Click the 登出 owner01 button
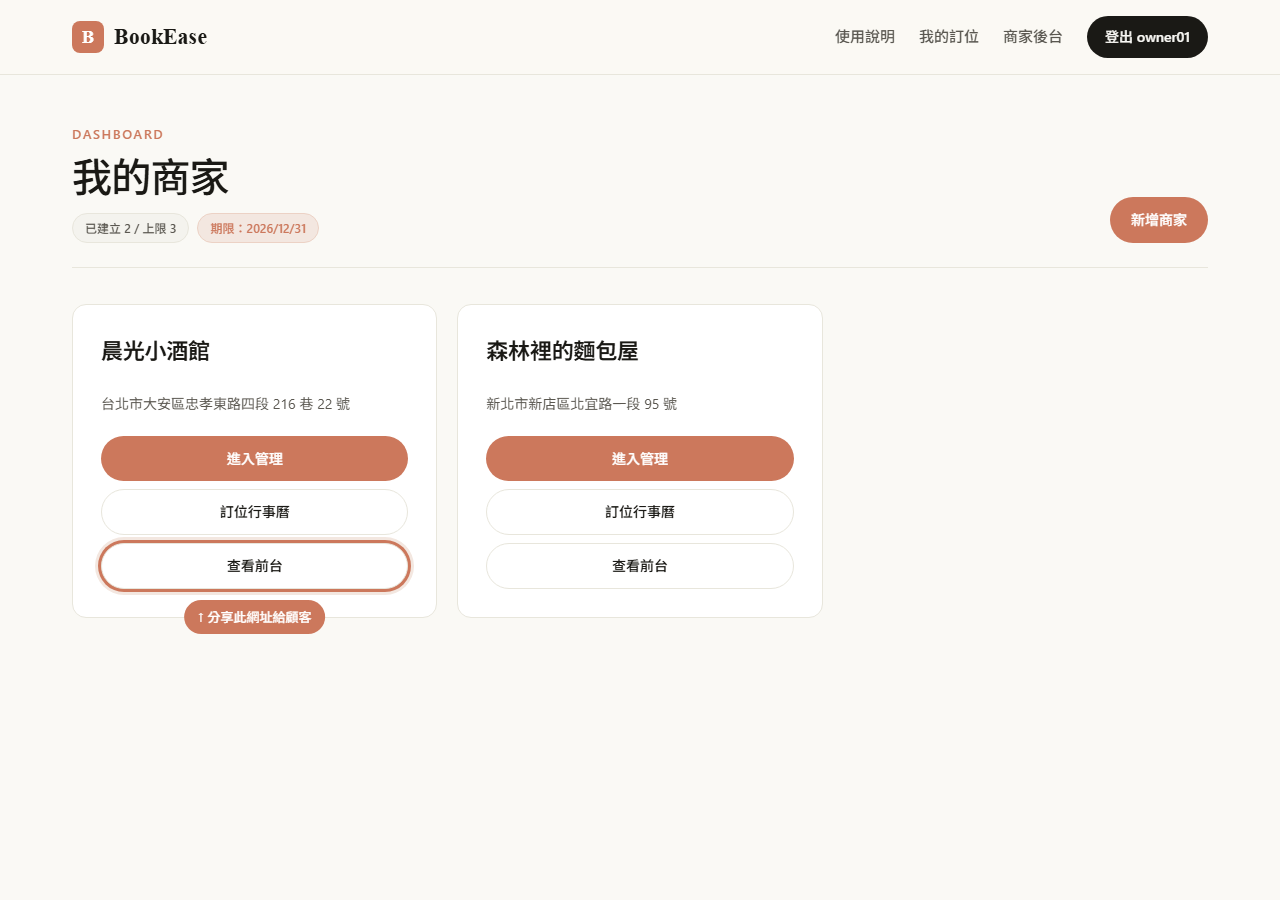The width and height of the screenshot is (1280, 900). (x=1147, y=37)
